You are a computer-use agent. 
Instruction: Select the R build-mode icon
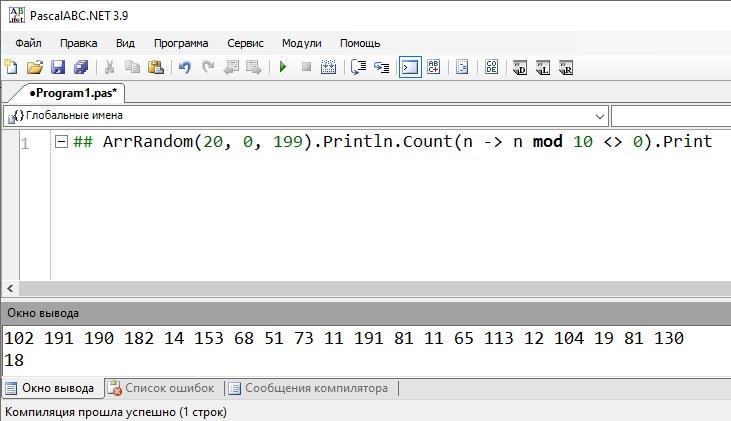click(566, 68)
